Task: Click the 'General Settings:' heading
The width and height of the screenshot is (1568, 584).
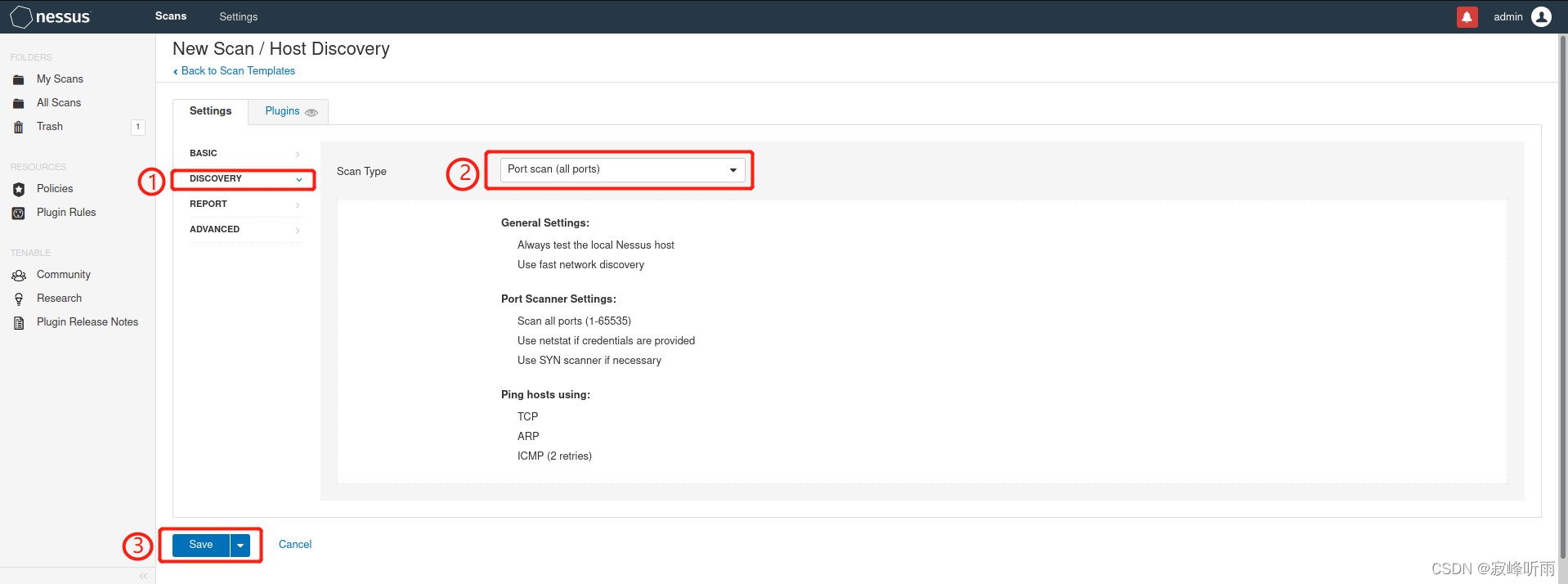Action: [x=545, y=223]
